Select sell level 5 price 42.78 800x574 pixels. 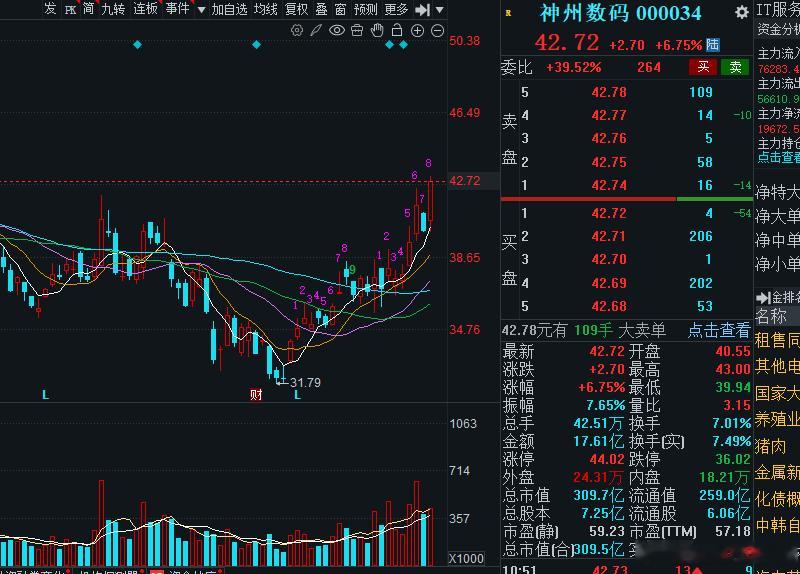tap(609, 92)
